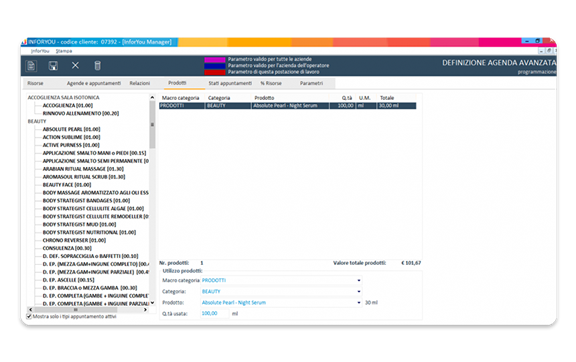
Task: Select BODY STRATEGIST CELLULITE REMODELLER item
Action: (96, 217)
